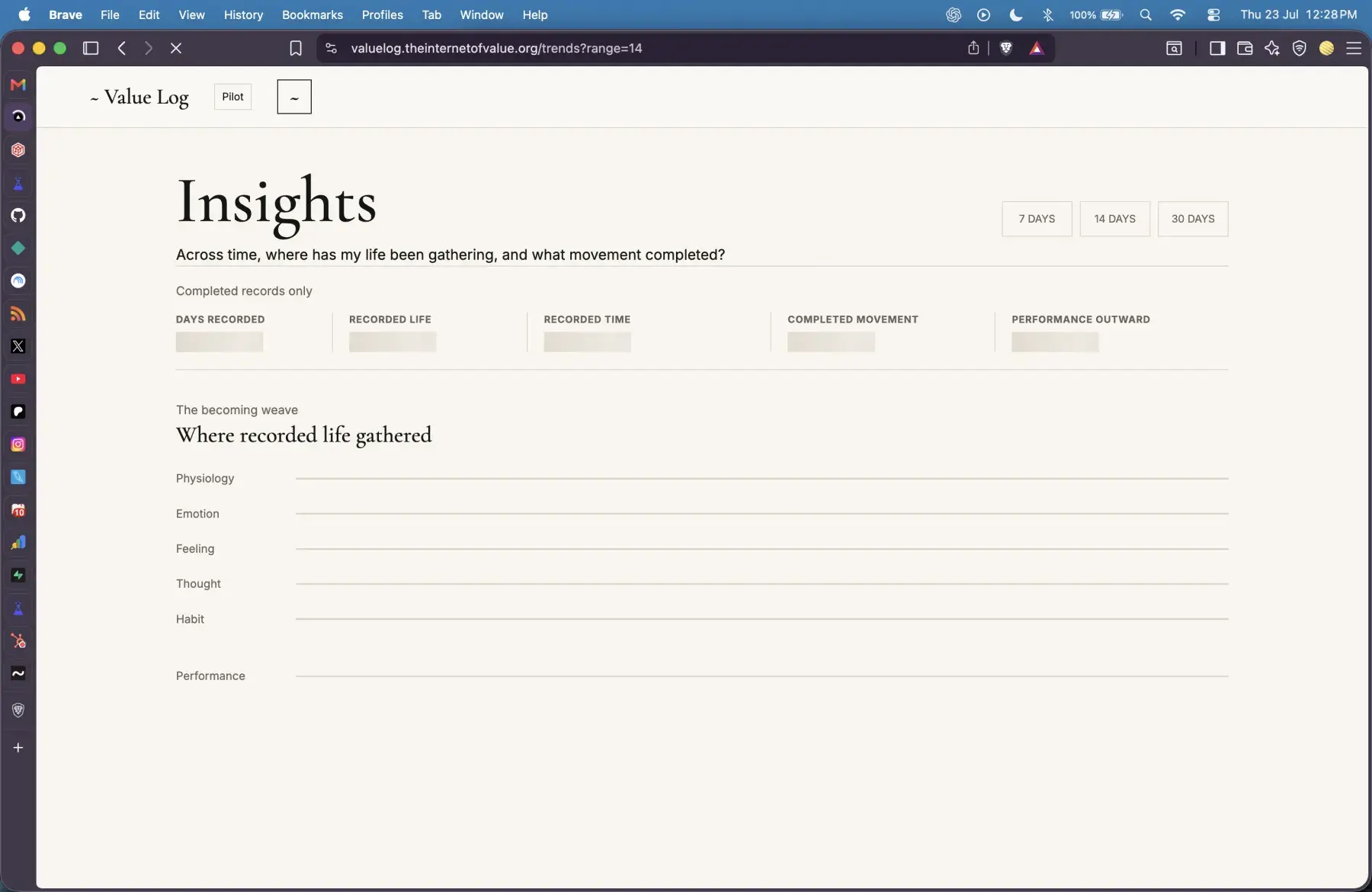The height and width of the screenshot is (892, 1372).
Task: Open the HubSpot sidebar shortcut
Action: (18, 641)
